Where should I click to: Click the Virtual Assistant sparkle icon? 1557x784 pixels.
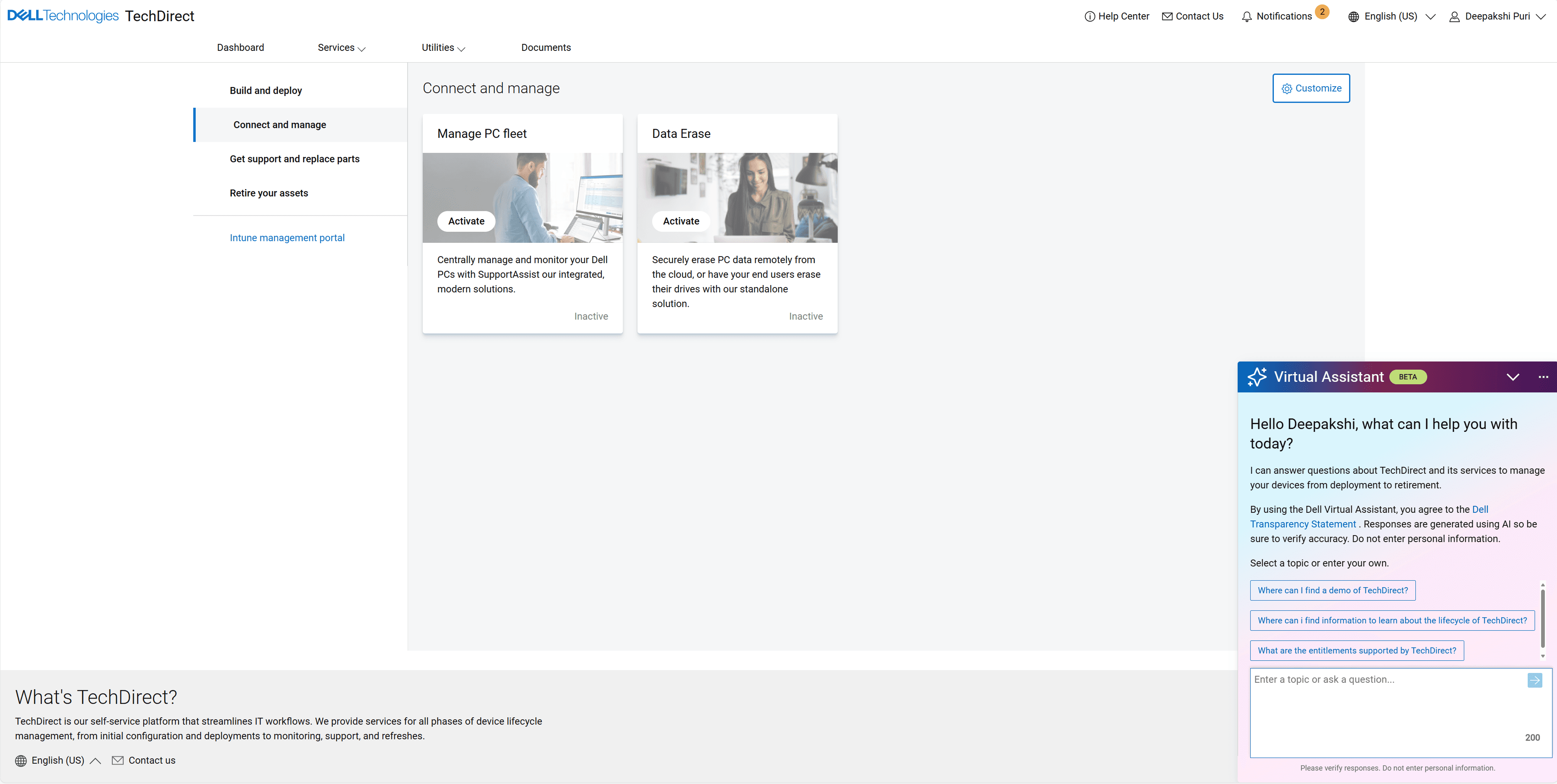(x=1257, y=377)
